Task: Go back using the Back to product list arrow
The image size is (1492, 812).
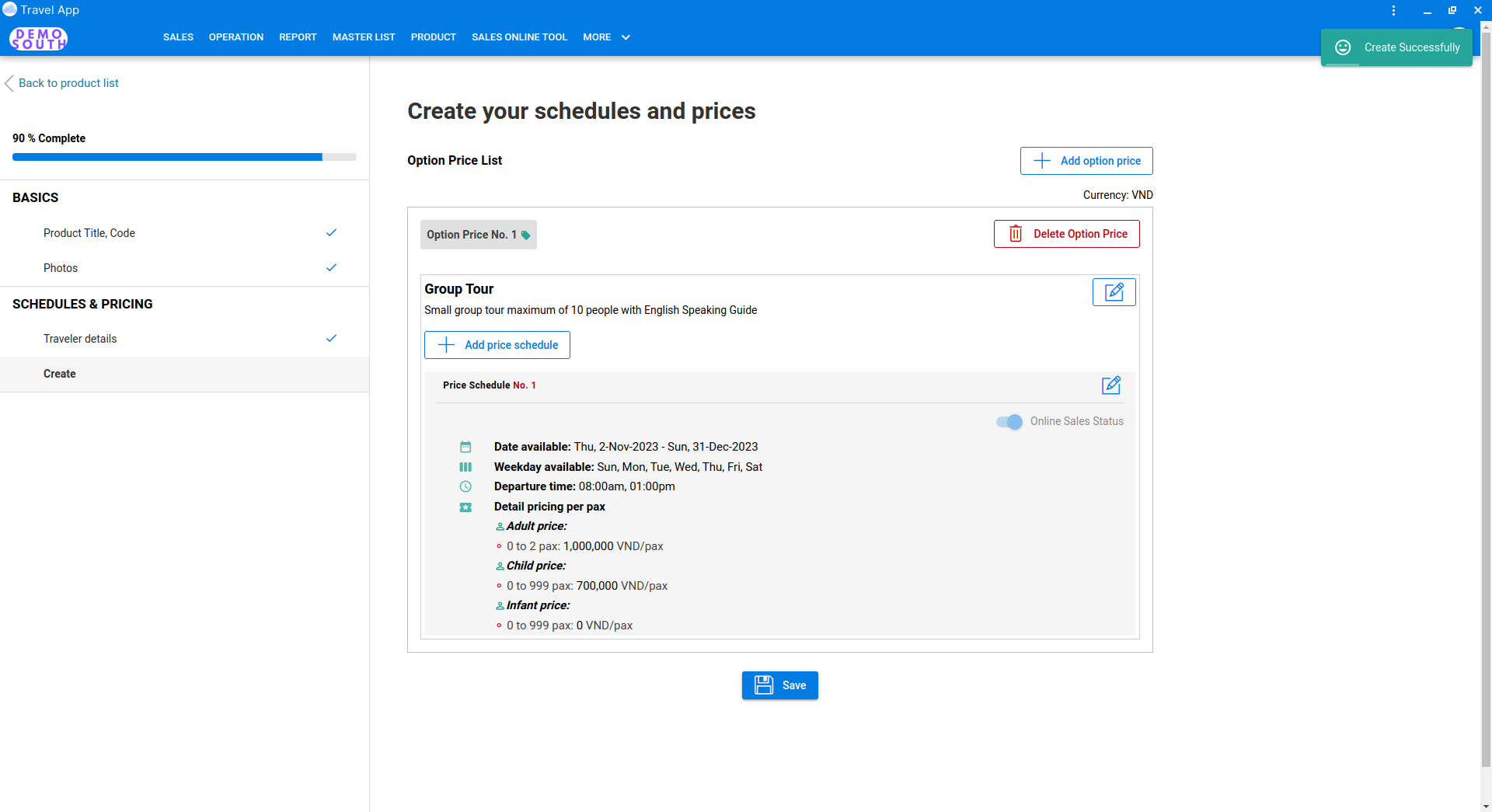Action: (9, 83)
